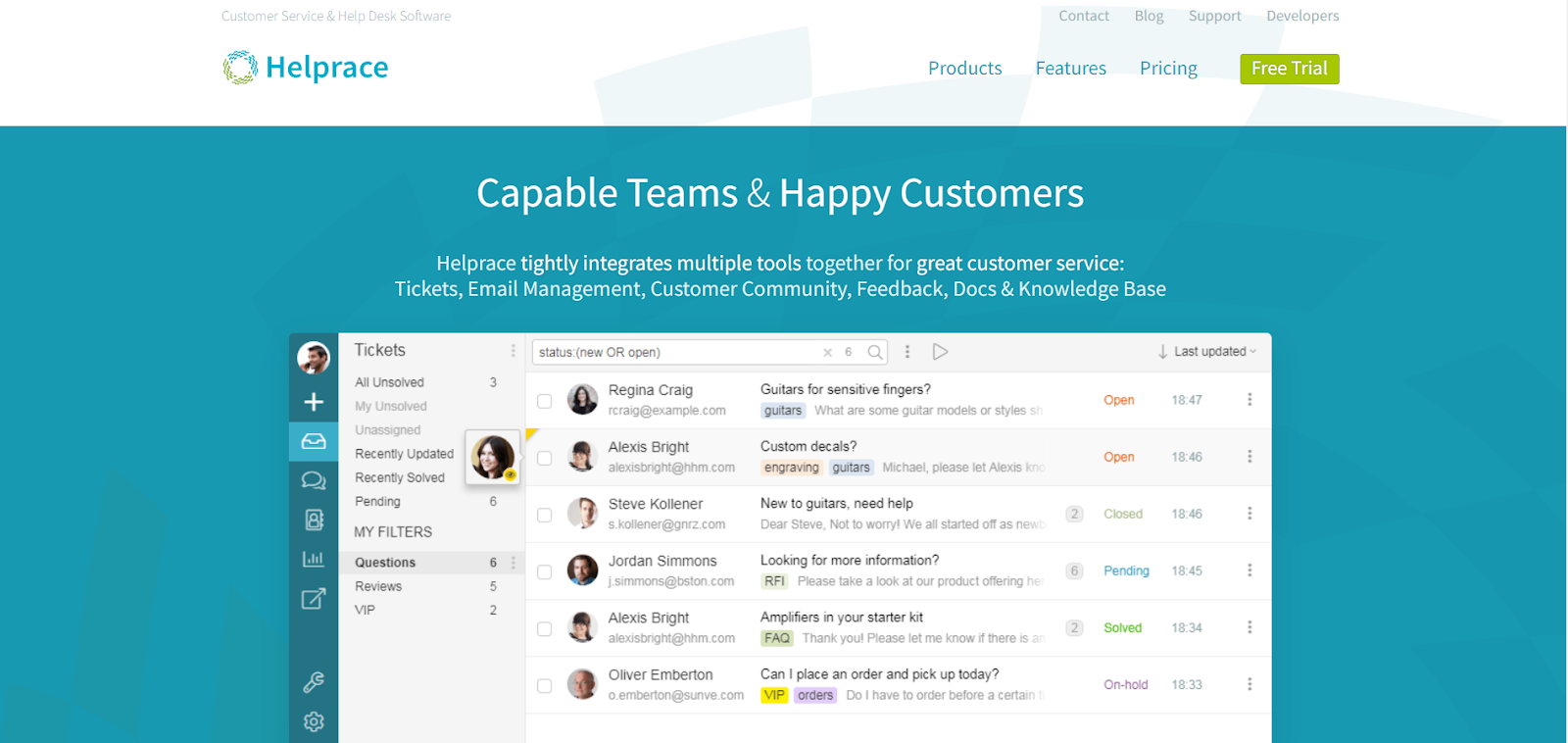This screenshot has width=1568, height=743.
Task: Click the user avatar atop the dark sidebar
Action: pos(314,358)
